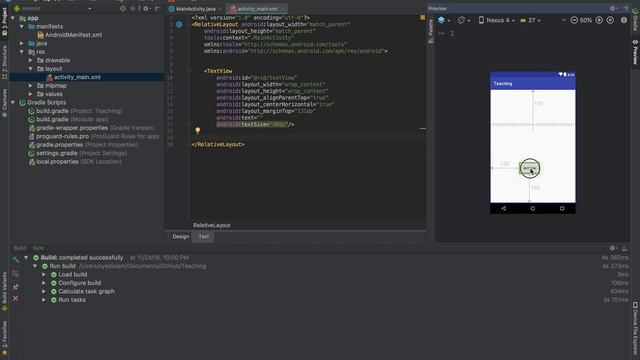640x360 pixels.
Task: Collapse the manifests folder
Action: coord(22,27)
